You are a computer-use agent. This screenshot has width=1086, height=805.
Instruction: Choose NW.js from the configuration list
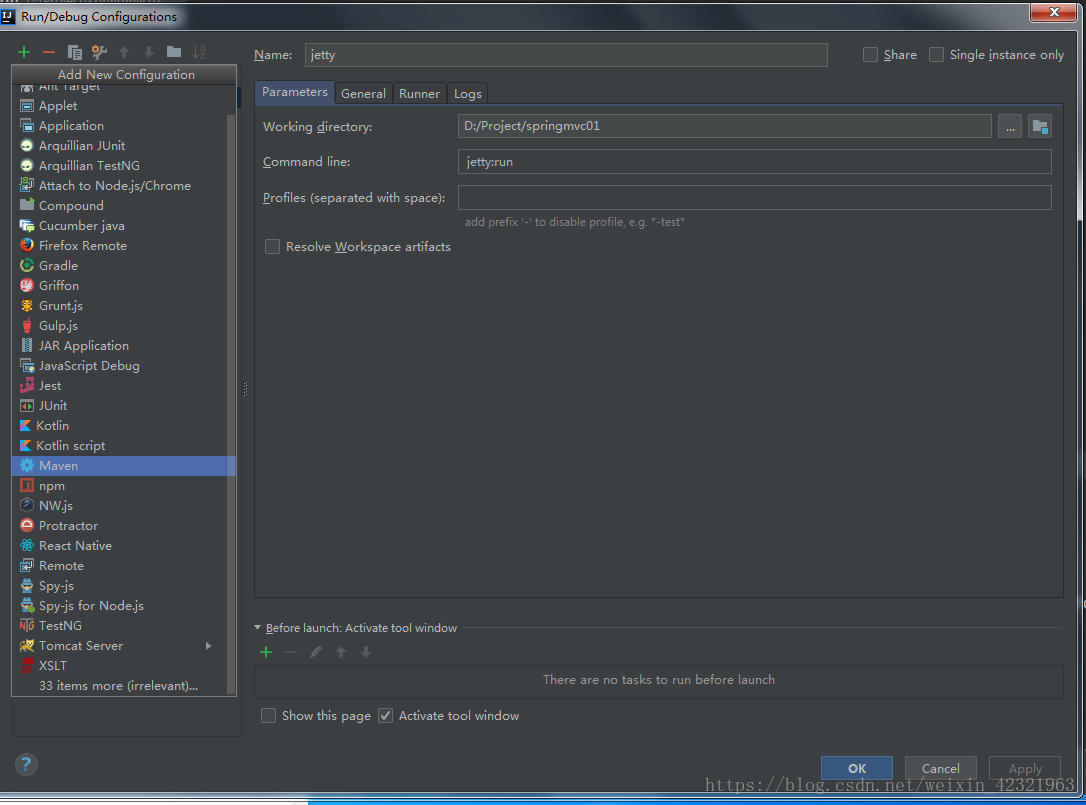[124, 506]
